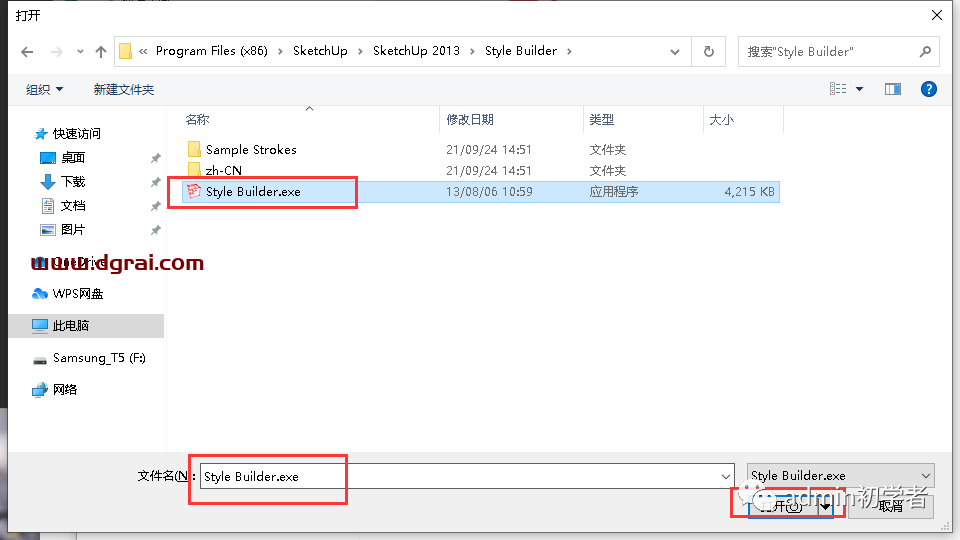Open WPS网盘 in the sidebar

[x=78, y=294]
